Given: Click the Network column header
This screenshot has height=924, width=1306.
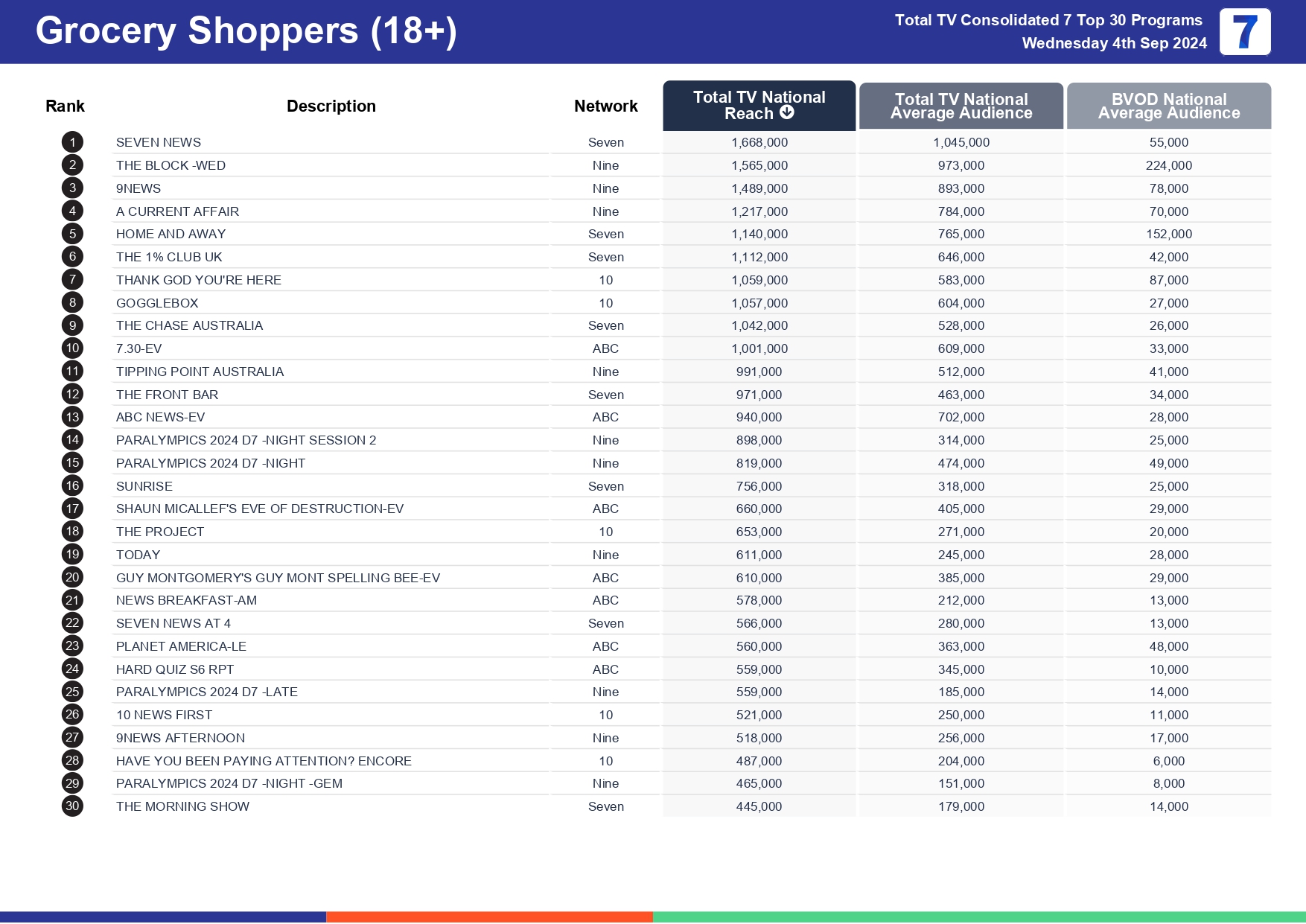Looking at the screenshot, I should click(x=605, y=106).
